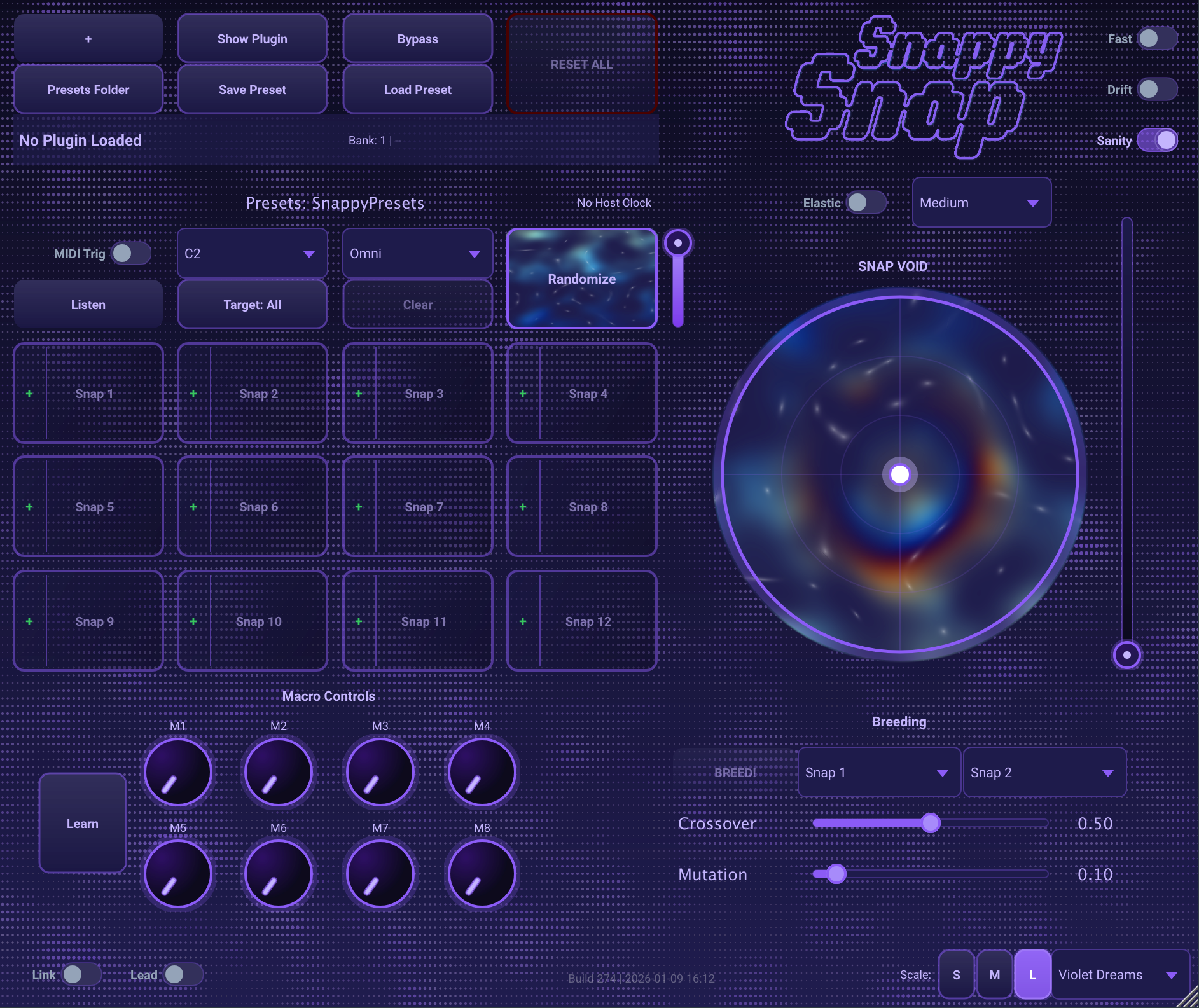The width and height of the screenshot is (1199, 1008).
Task: Click macro knob M8
Action: [482, 873]
